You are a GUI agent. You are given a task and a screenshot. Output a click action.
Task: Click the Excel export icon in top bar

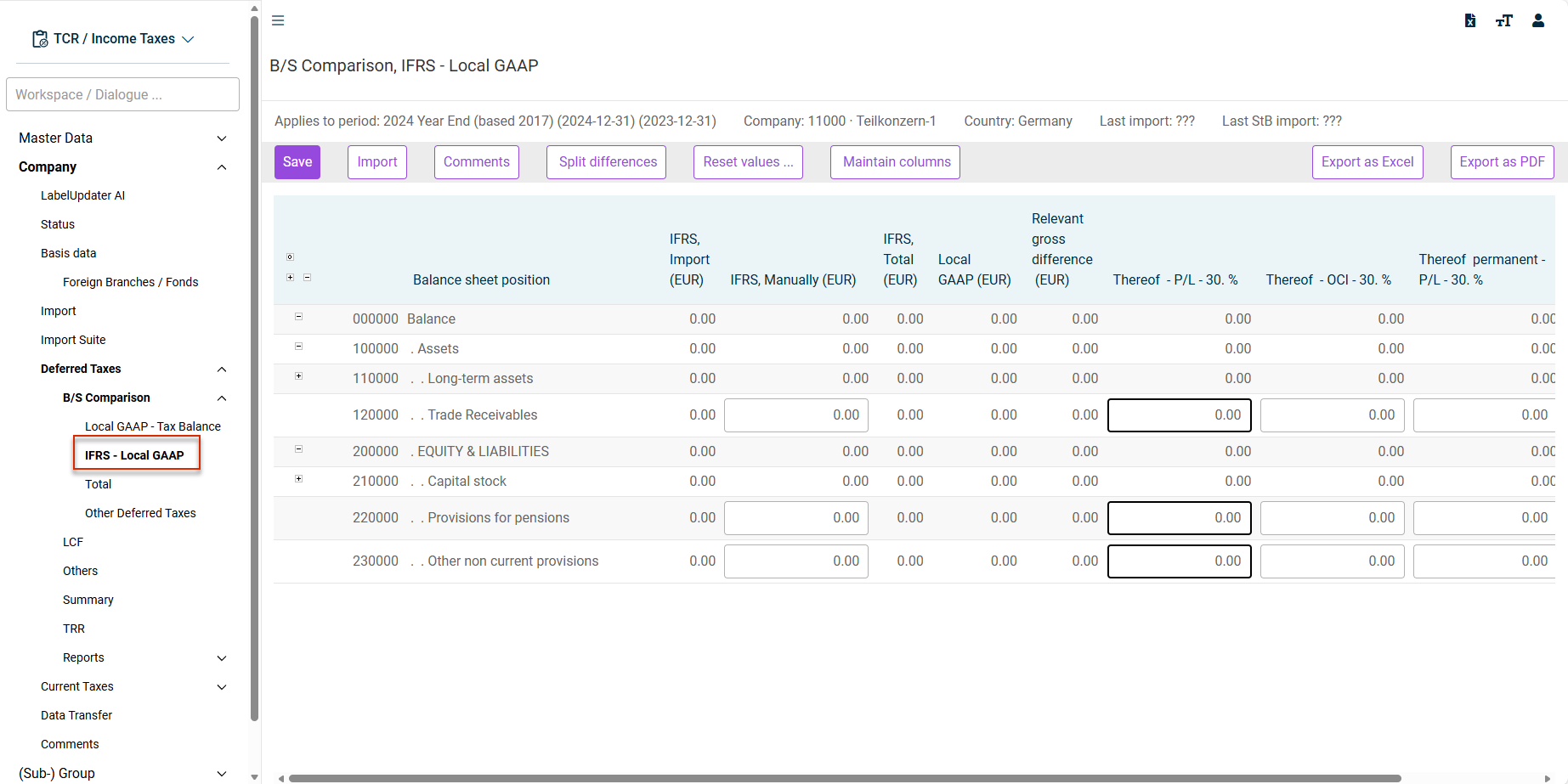(1470, 20)
